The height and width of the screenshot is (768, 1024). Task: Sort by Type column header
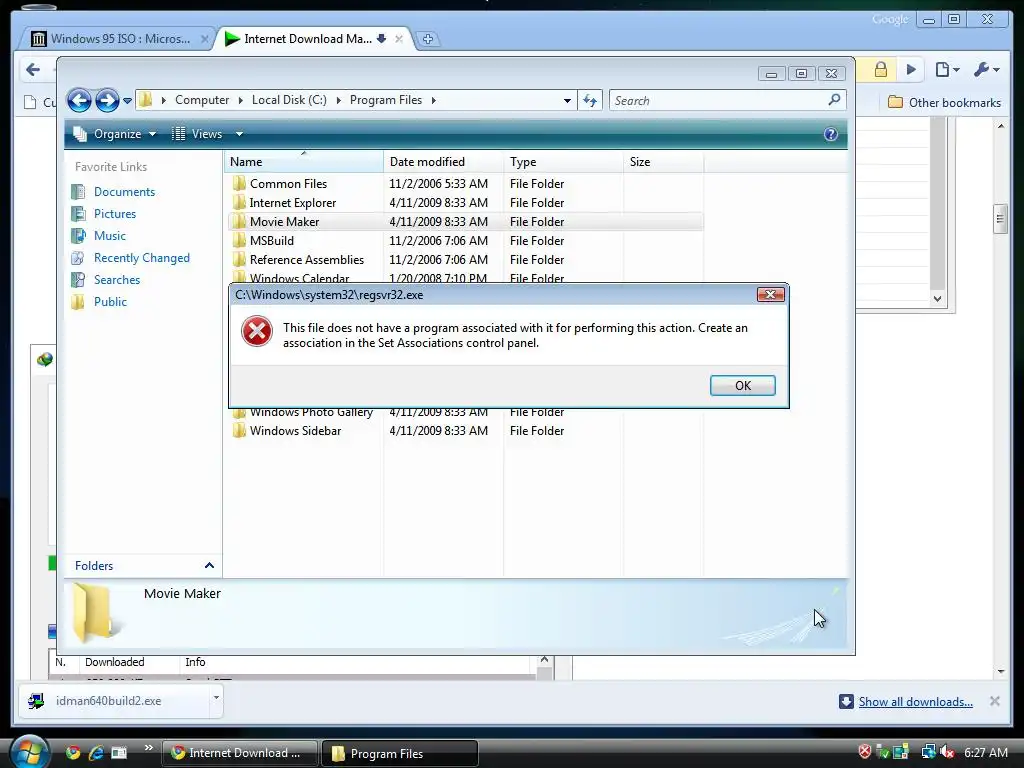pyautogui.click(x=564, y=161)
